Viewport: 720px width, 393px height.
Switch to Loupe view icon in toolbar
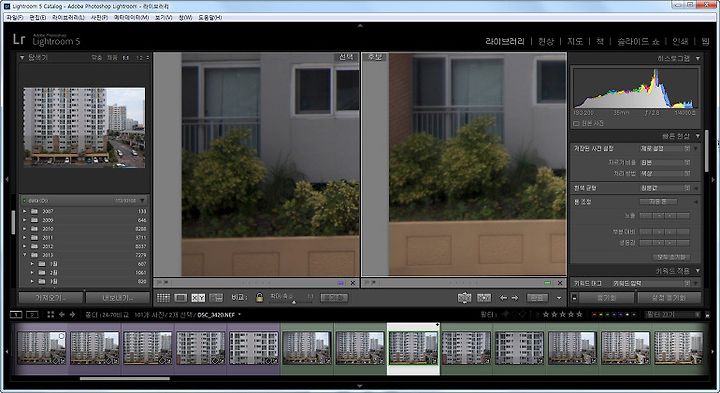tap(180, 298)
